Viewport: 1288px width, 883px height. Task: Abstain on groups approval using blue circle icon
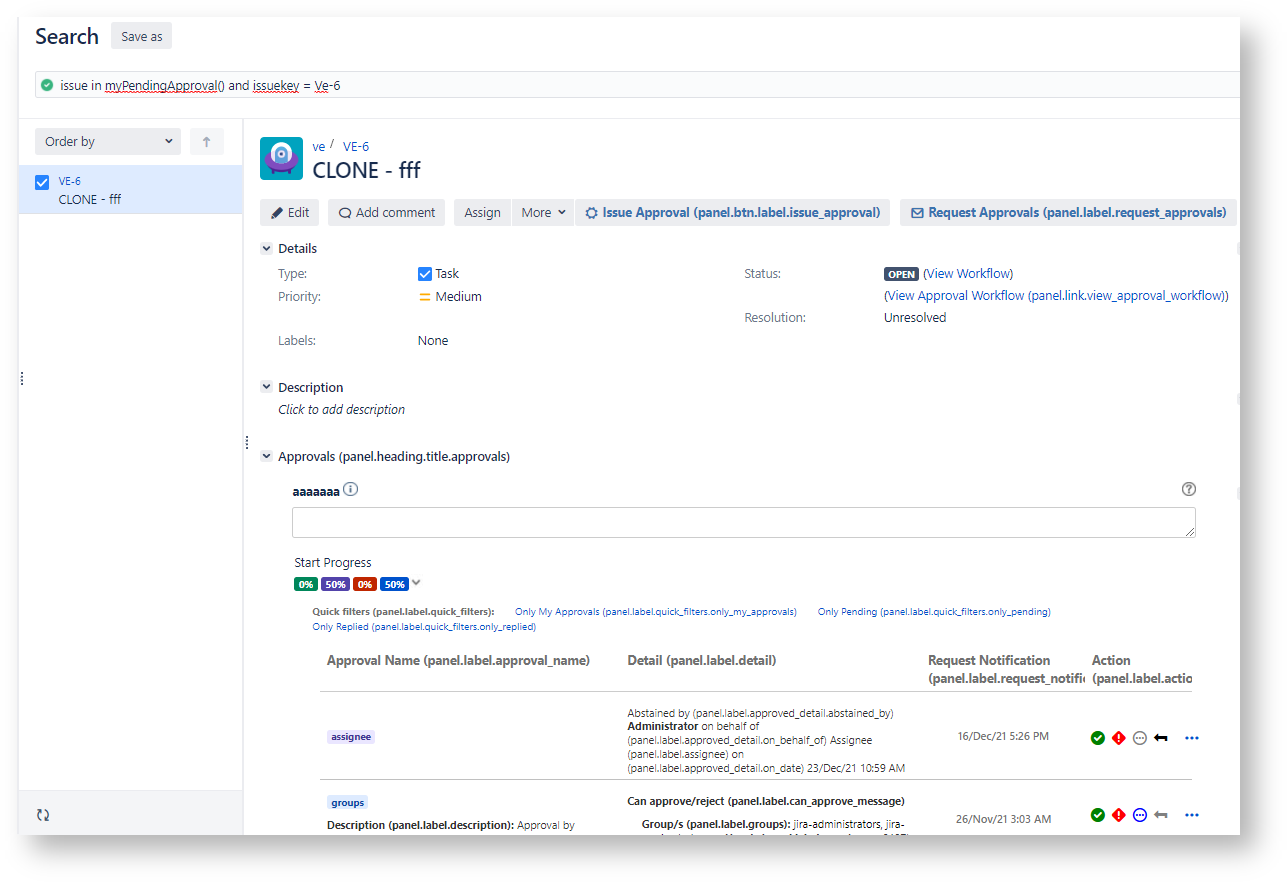pos(1139,815)
